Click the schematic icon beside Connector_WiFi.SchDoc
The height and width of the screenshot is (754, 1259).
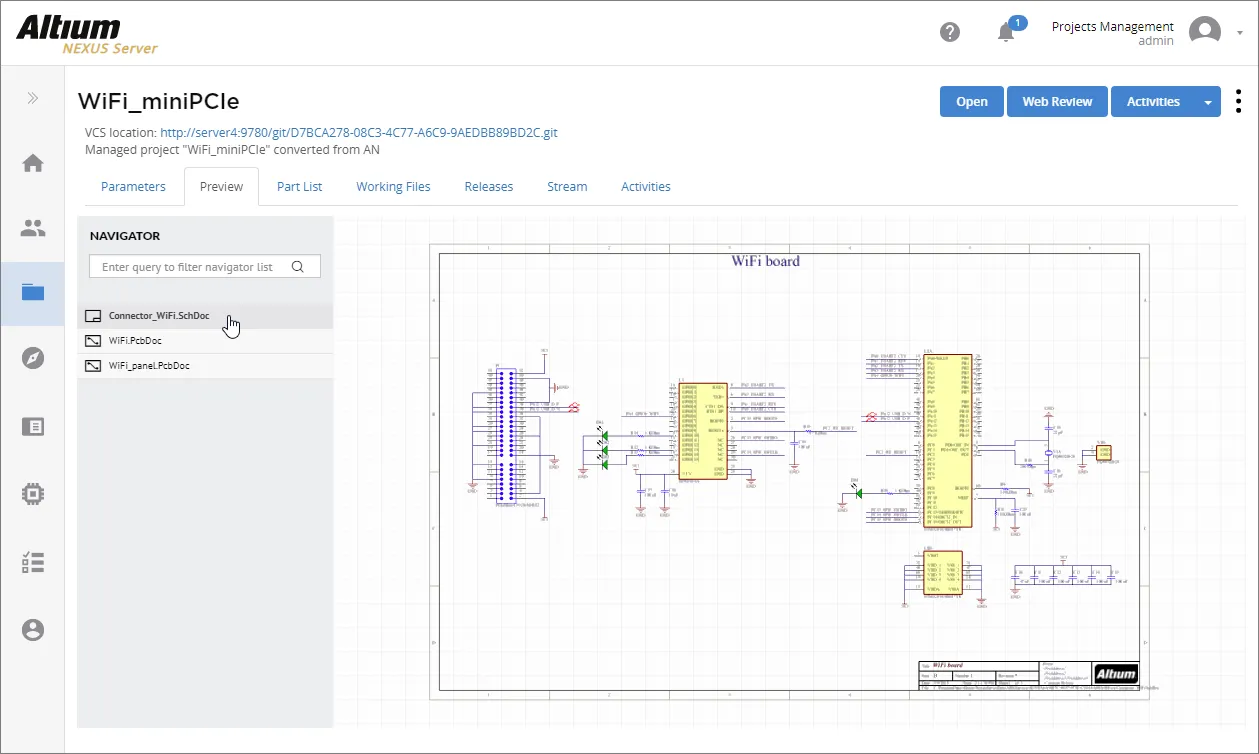(94, 316)
